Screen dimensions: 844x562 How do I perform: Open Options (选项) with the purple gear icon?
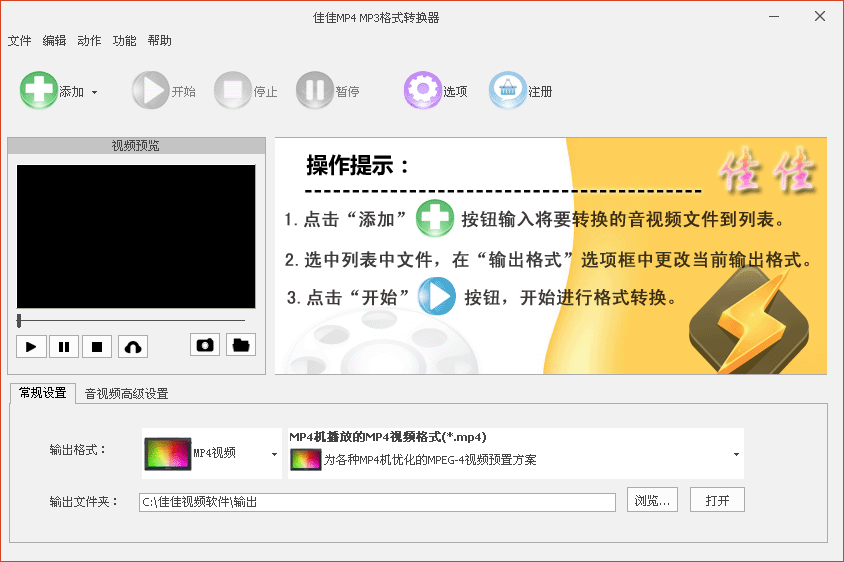pyautogui.click(x=422, y=91)
